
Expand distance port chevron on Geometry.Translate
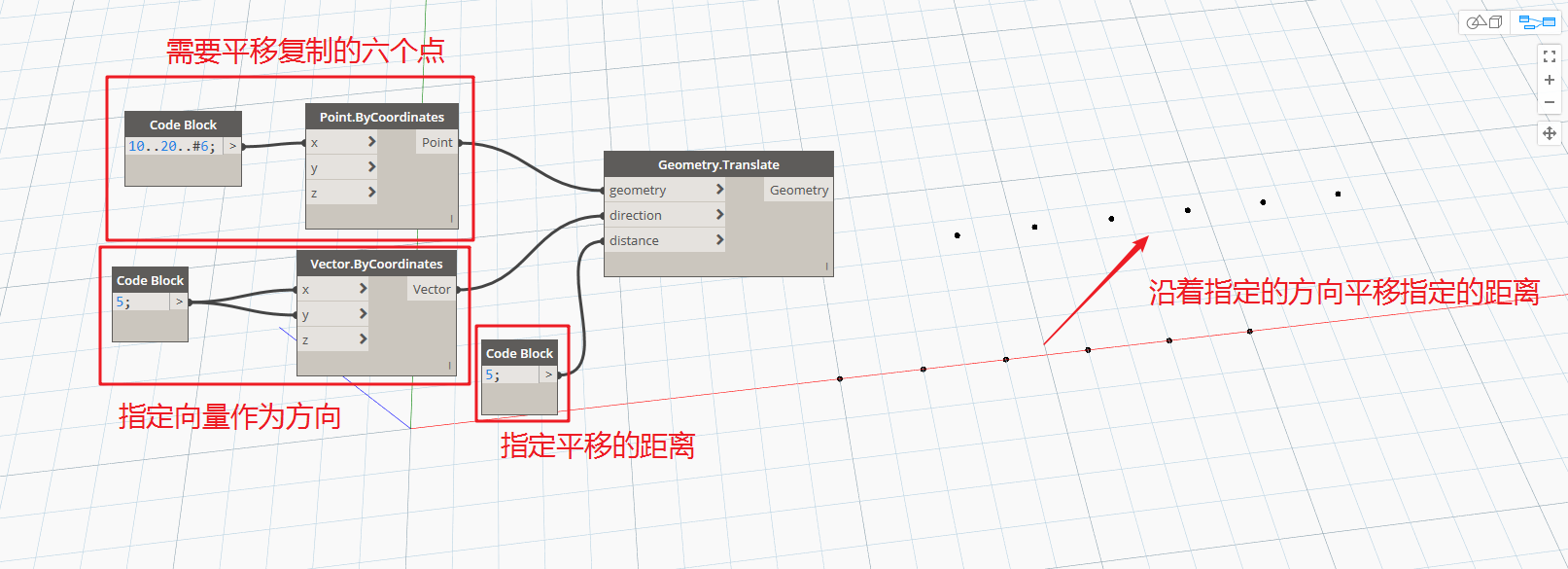click(719, 240)
